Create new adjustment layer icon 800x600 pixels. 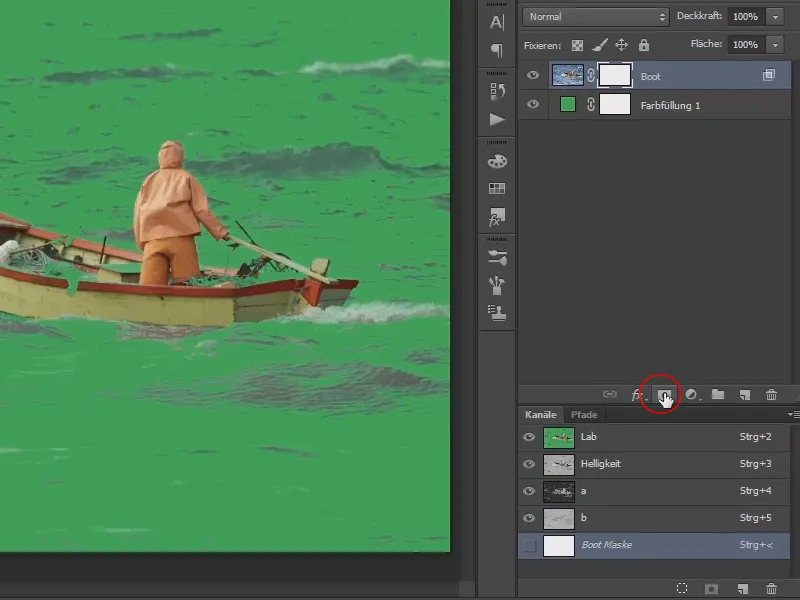(x=692, y=395)
